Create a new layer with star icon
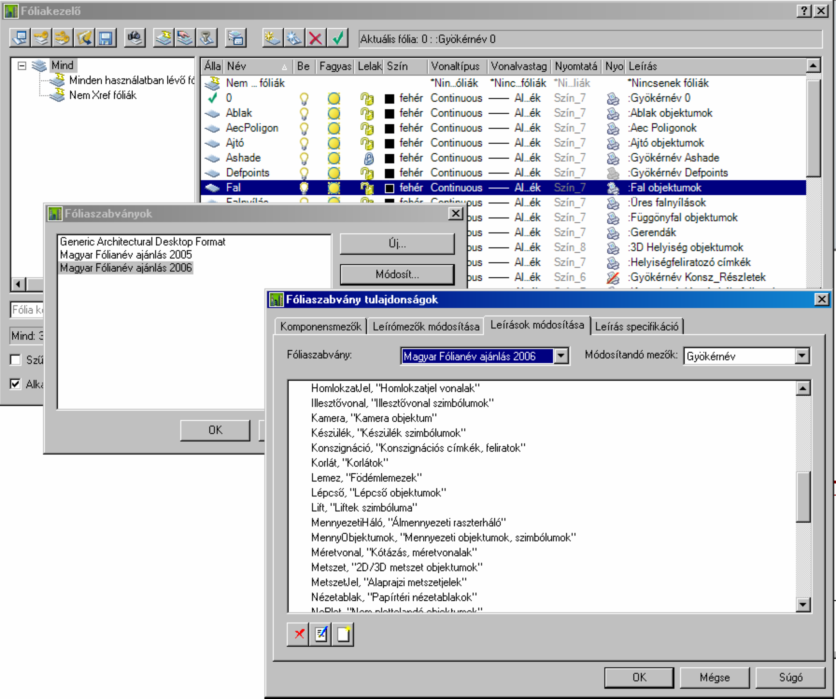Viewport: 836px width, 699px height. [272, 38]
